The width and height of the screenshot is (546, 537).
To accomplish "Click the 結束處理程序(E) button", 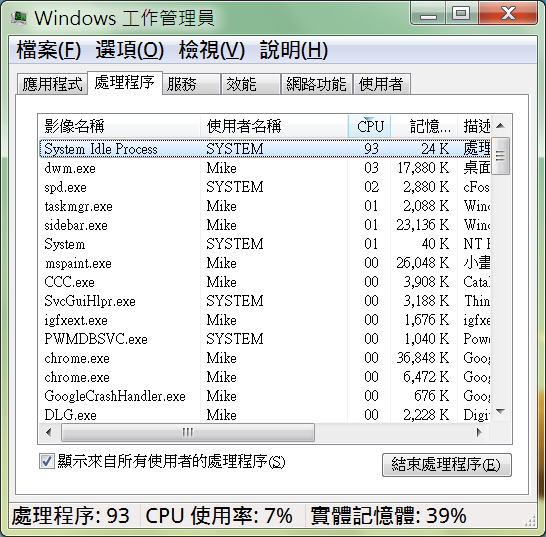I will 447,465.
